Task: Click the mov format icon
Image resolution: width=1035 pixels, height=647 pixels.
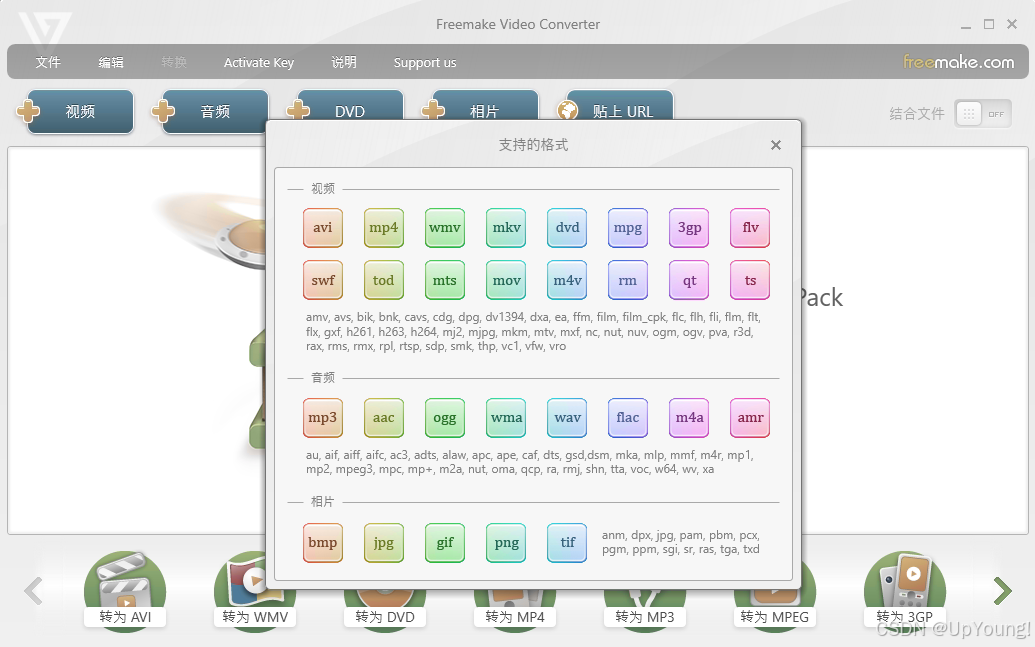Action: click(x=506, y=280)
